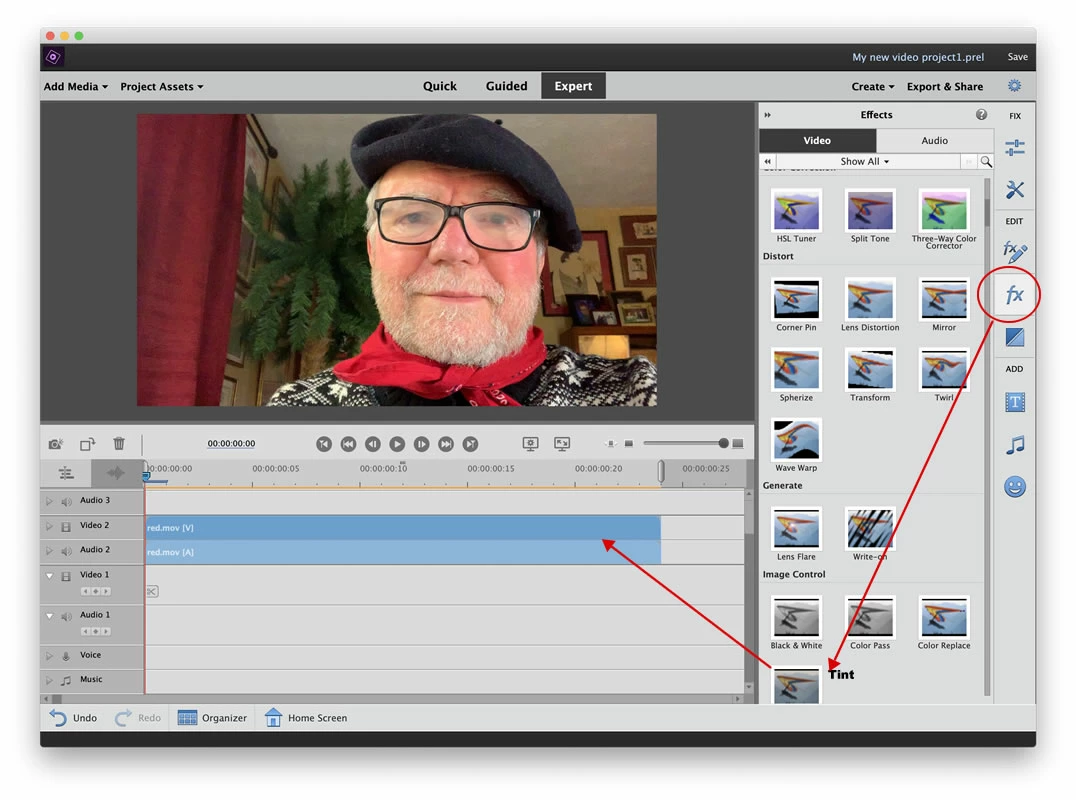Jump to start of timeline
The height and width of the screenshot is (800, 1076).
coord(324,444)
